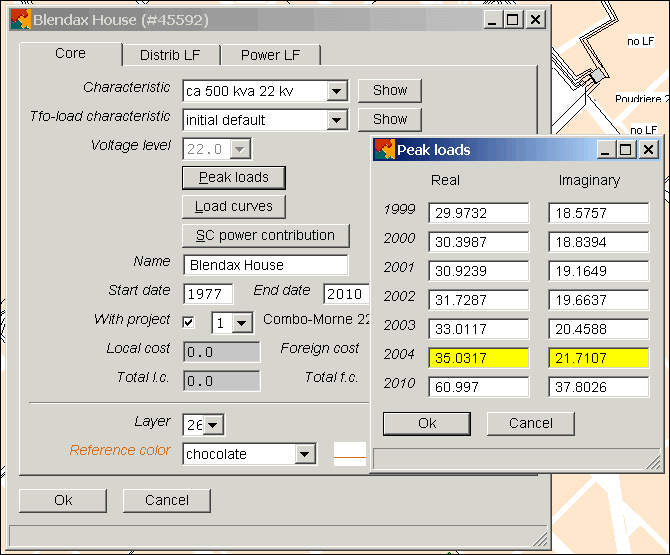Click the Blendax House window title icon
The height and width of the screenshot is (555, 670).
(20, 20)
